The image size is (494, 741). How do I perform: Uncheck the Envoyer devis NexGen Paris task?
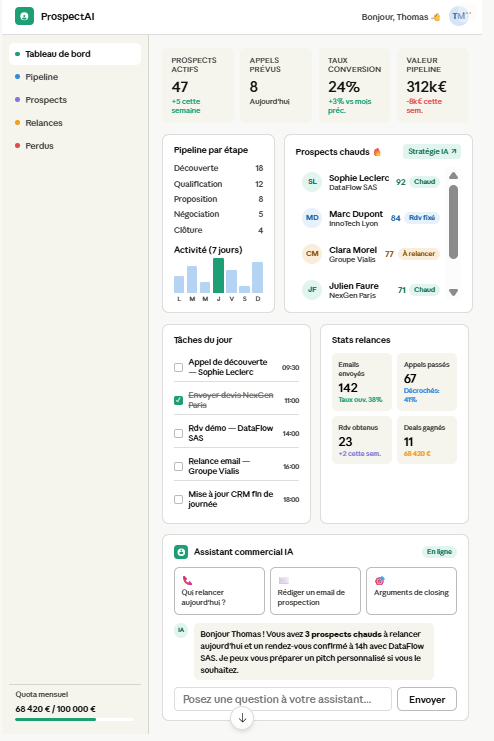click(178, 400)
